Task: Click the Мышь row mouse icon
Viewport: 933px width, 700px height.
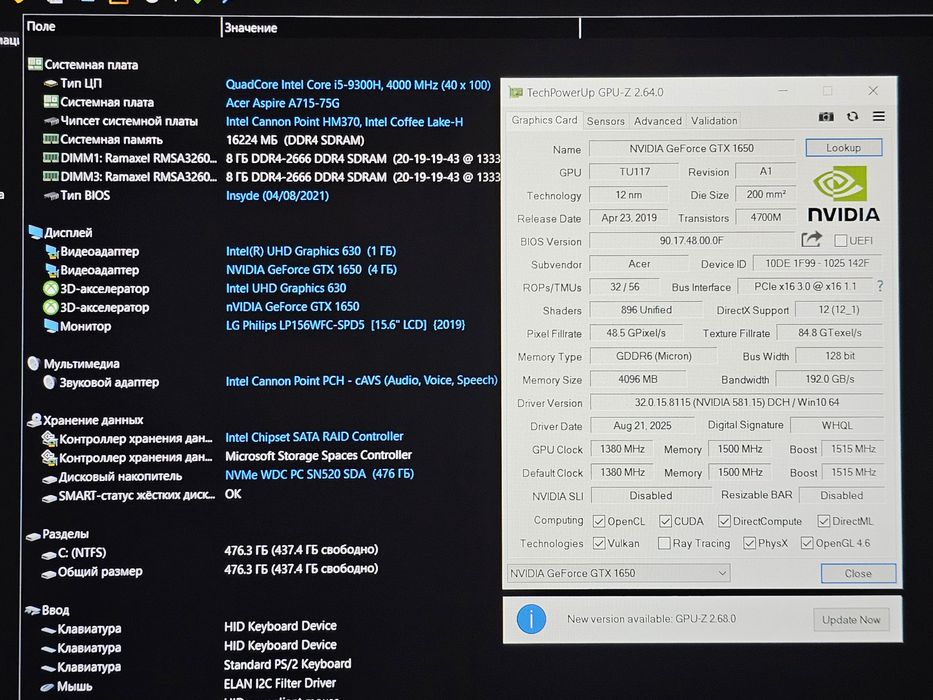Action: [x=47, y=687]
